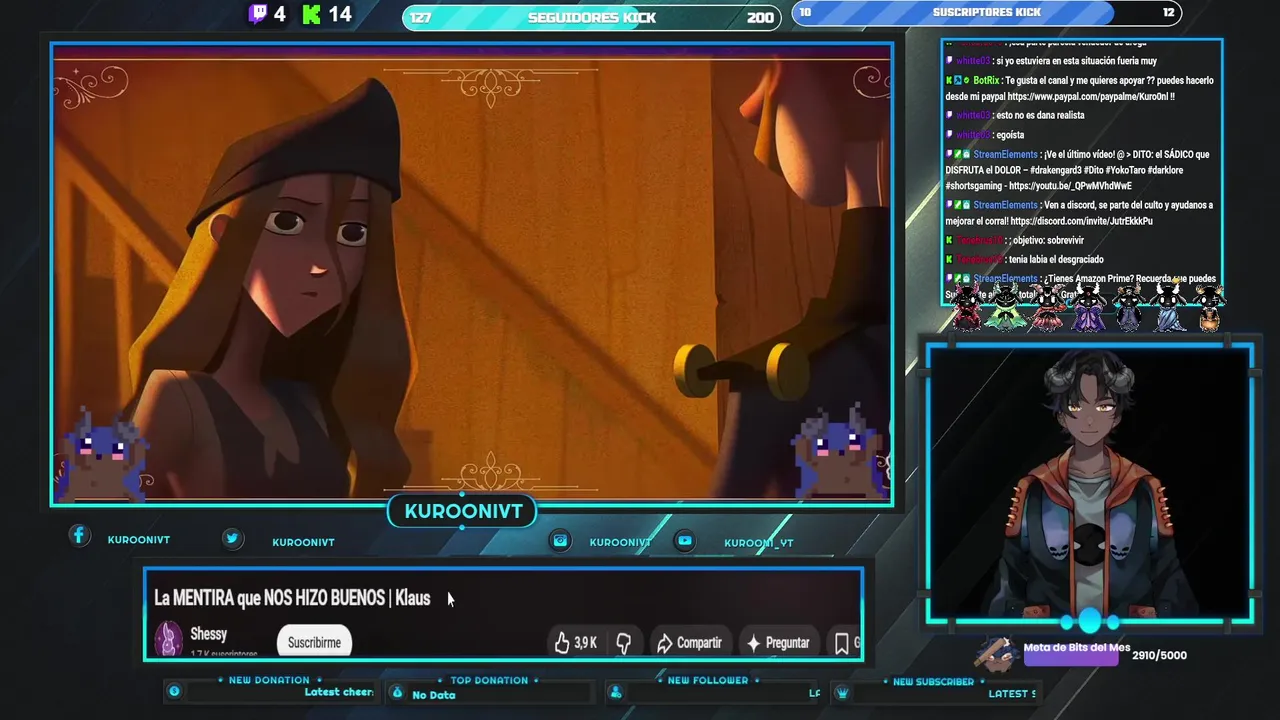Screen dimensions: 1280x720
Task: Click Kick viewer count '14'
Action: pos(340,14)
